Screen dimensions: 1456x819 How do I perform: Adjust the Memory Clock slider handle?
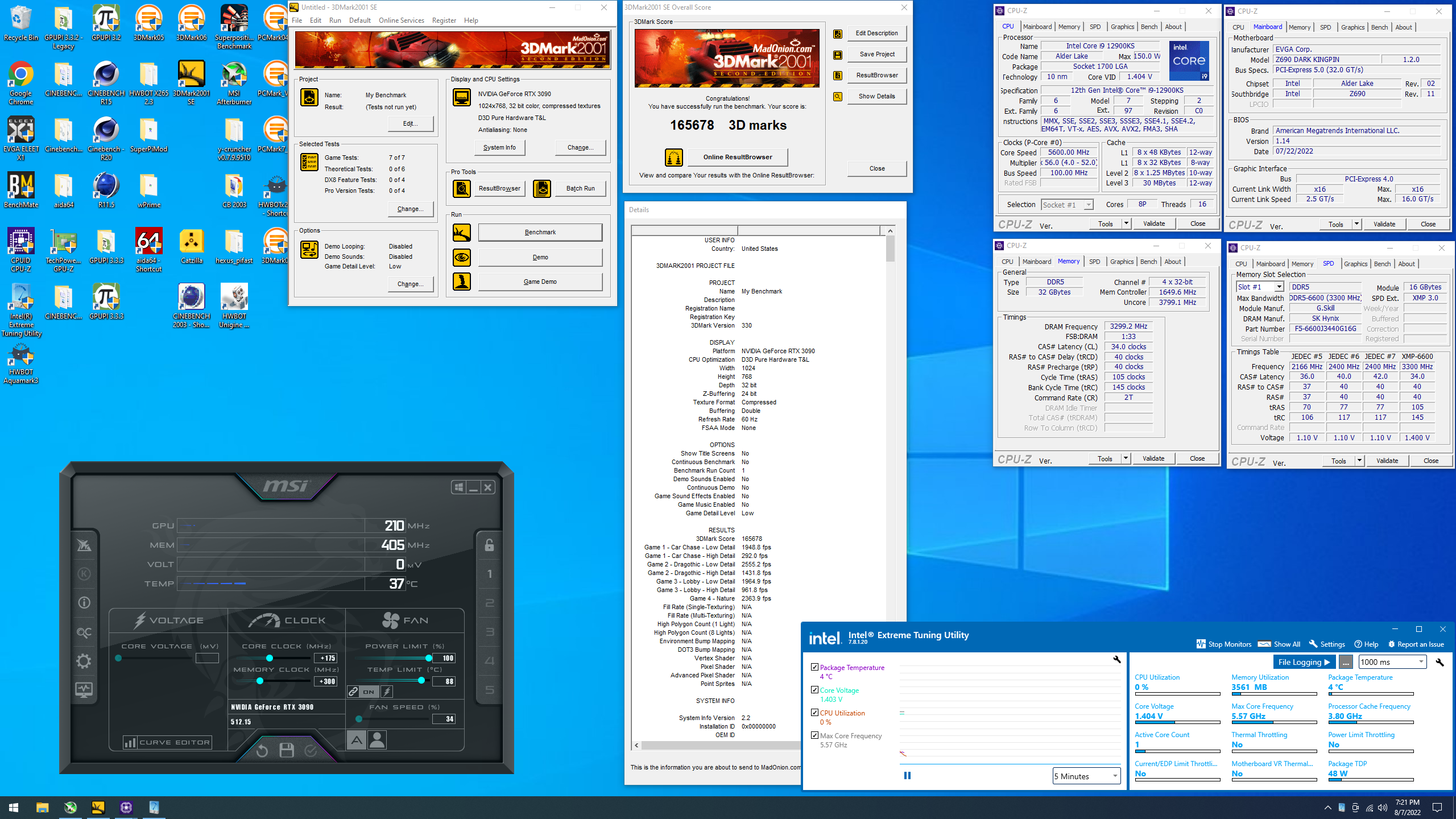click(x=260, y=681)
